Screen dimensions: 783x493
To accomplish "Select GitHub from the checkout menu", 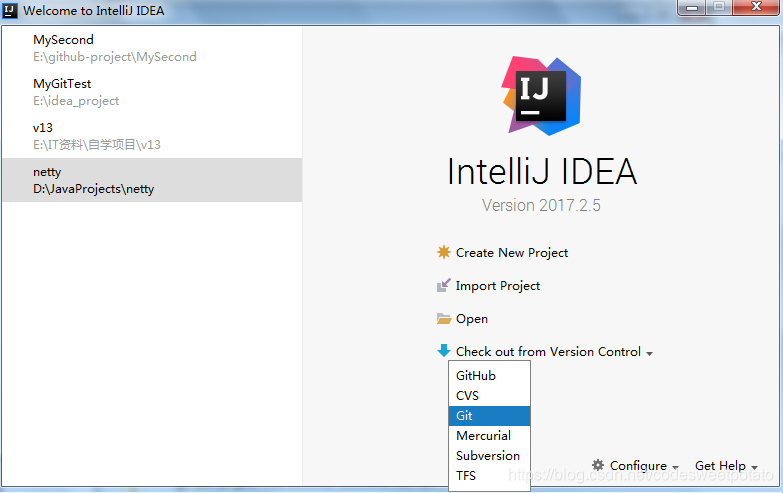I will (489, 376).
